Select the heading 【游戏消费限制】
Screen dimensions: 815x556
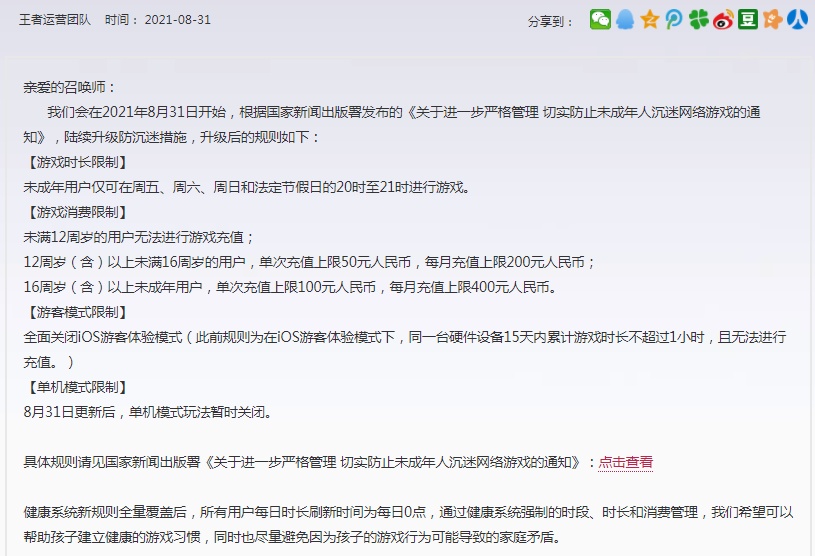pos(77,212)
